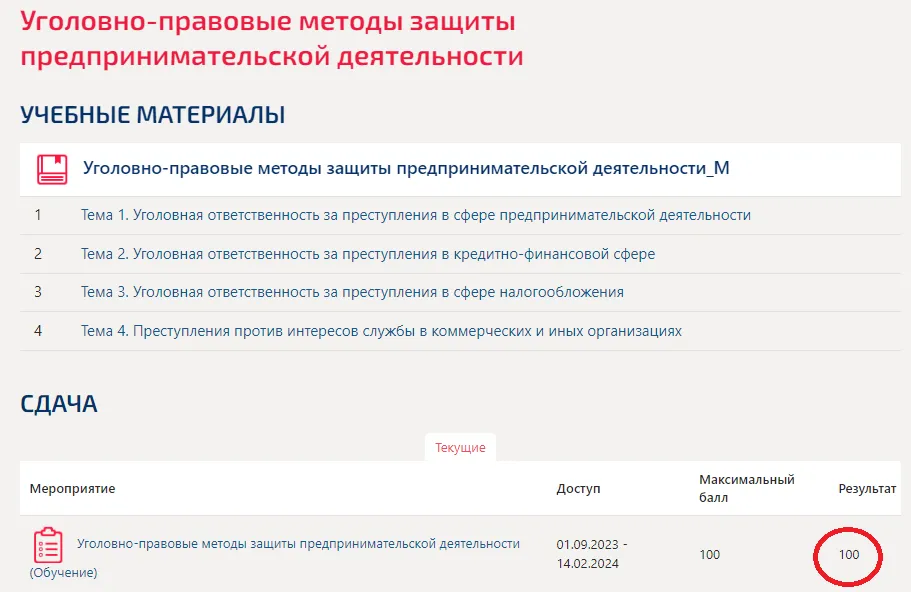Viewport: 911px width, 592px height.
Task: Click the УЧЕБНЫЕ МАТЕРИАЛЫ section heading
Action: pos(153,115)
